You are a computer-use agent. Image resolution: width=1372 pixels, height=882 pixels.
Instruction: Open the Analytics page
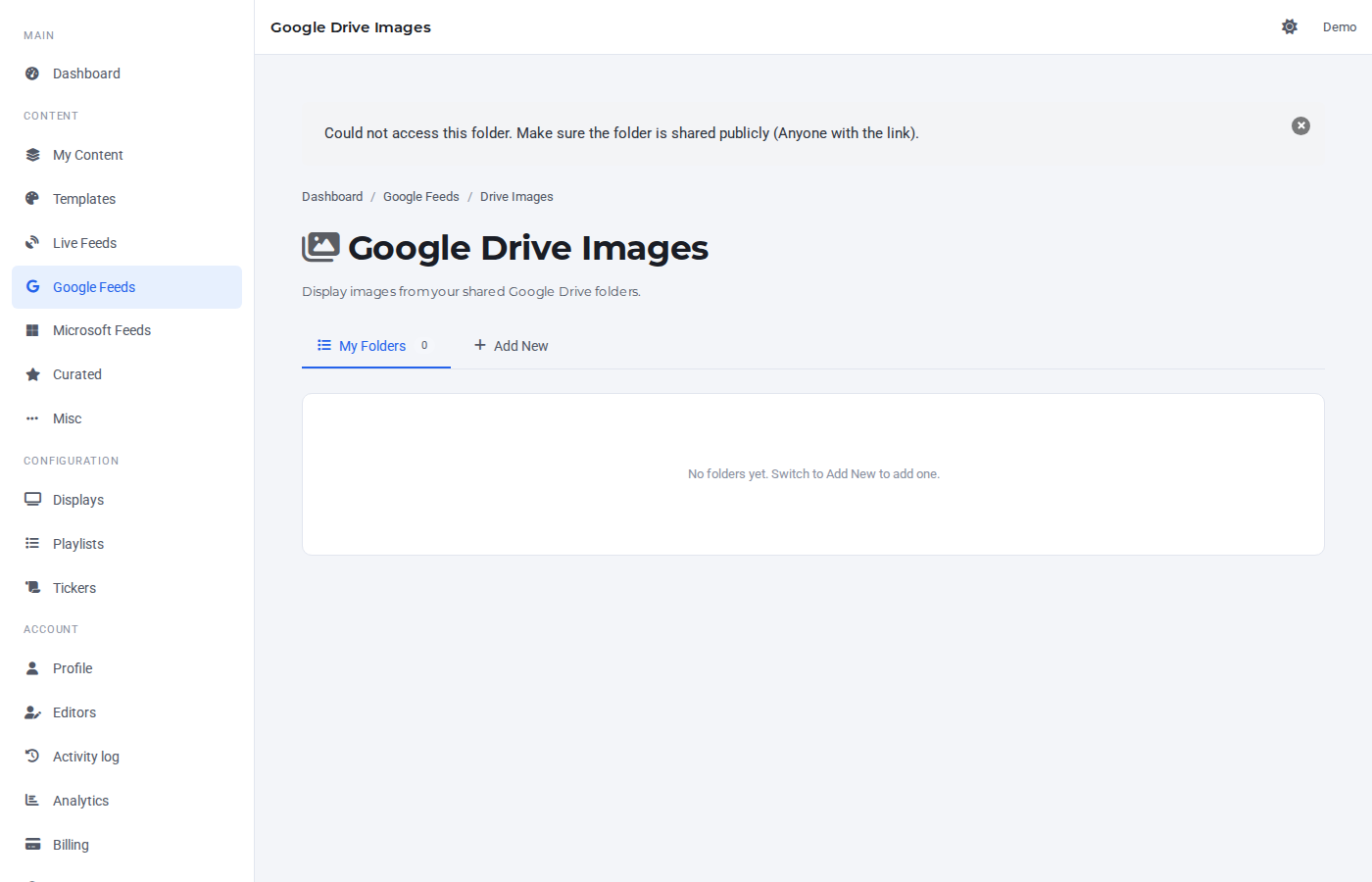pyautogui.click(x=126, y=801)
